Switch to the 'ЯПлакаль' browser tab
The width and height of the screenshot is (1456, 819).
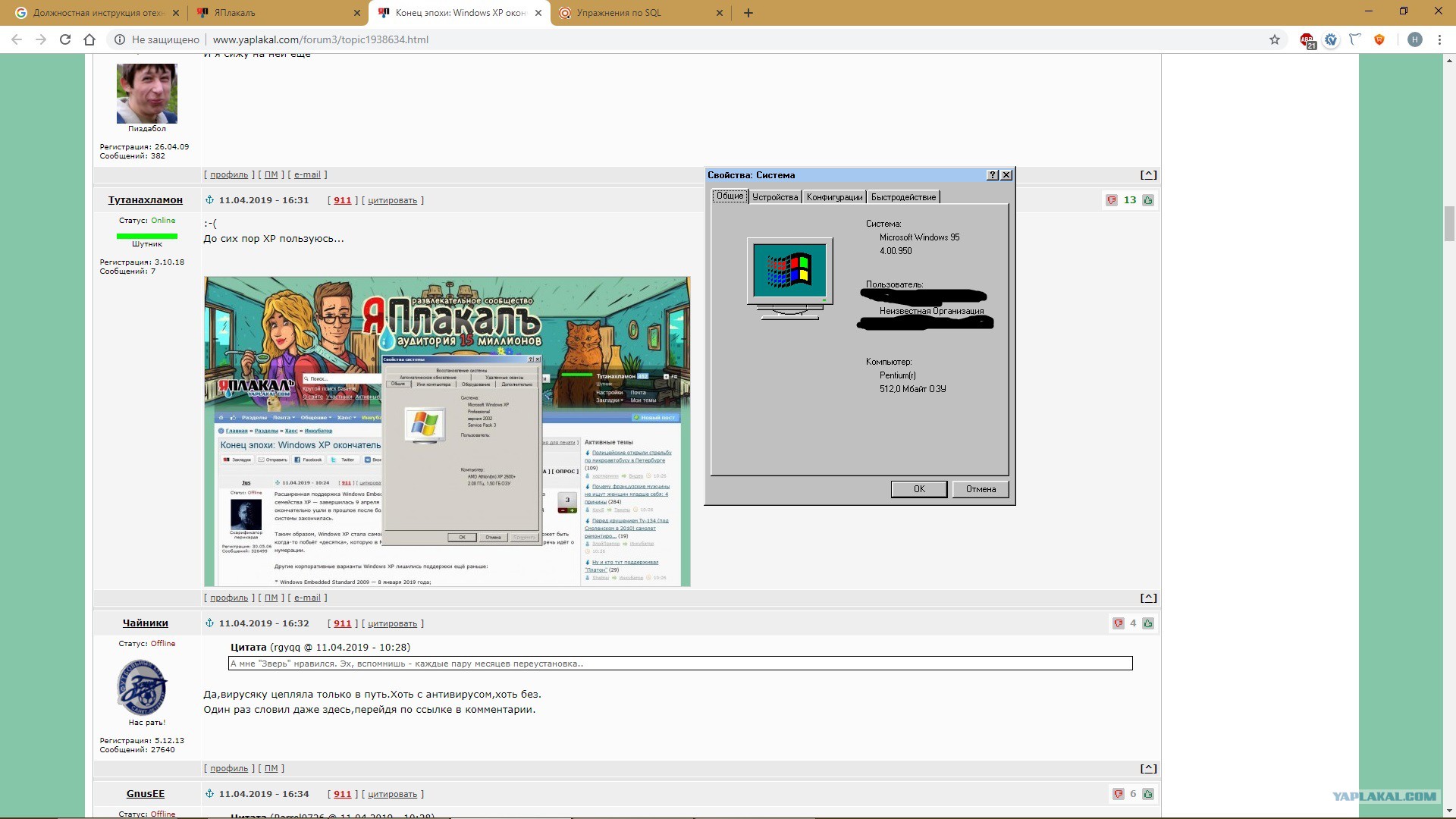coord(278,13)
